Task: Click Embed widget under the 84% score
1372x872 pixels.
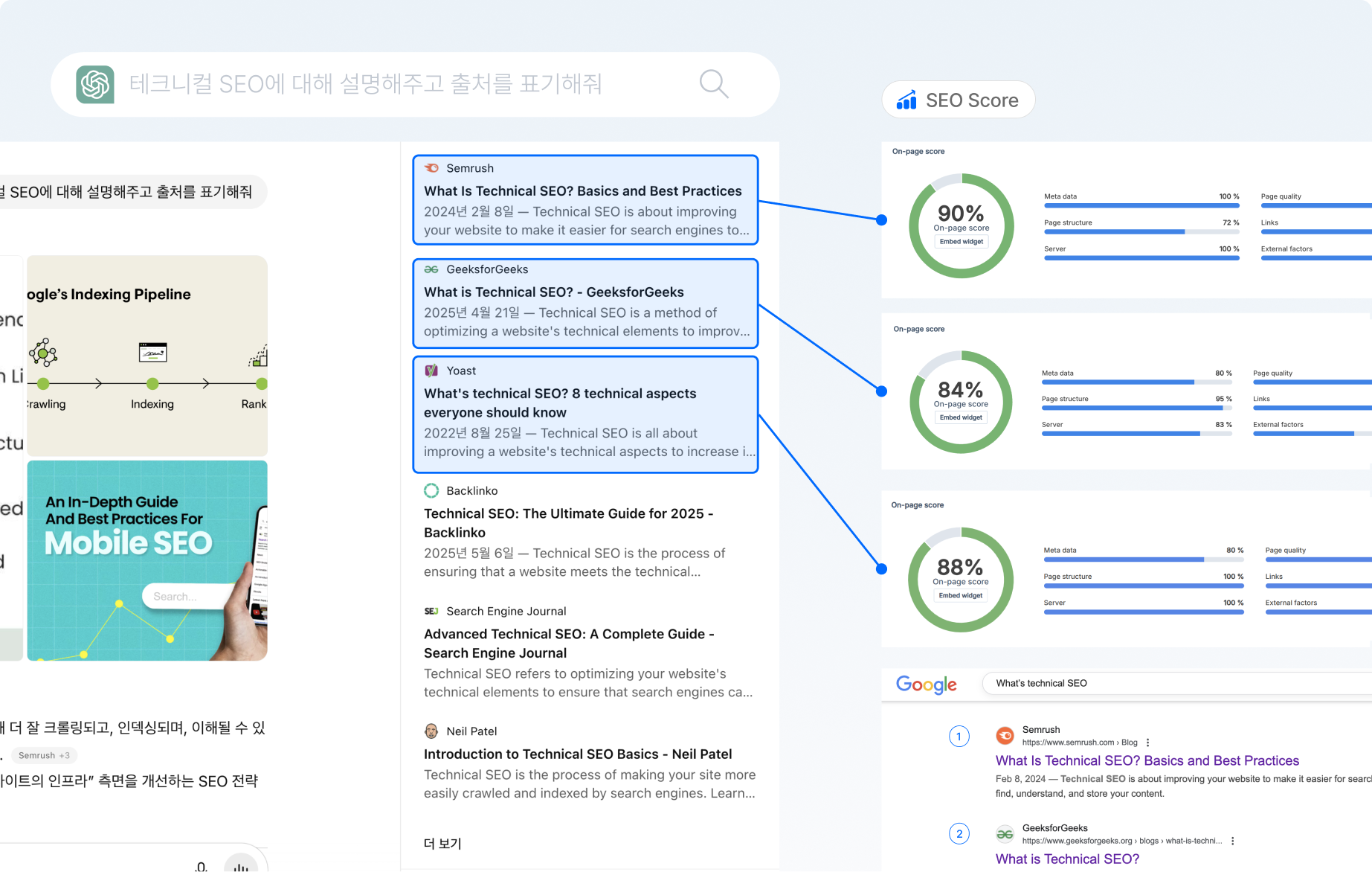Action: [x=961, y=417]
